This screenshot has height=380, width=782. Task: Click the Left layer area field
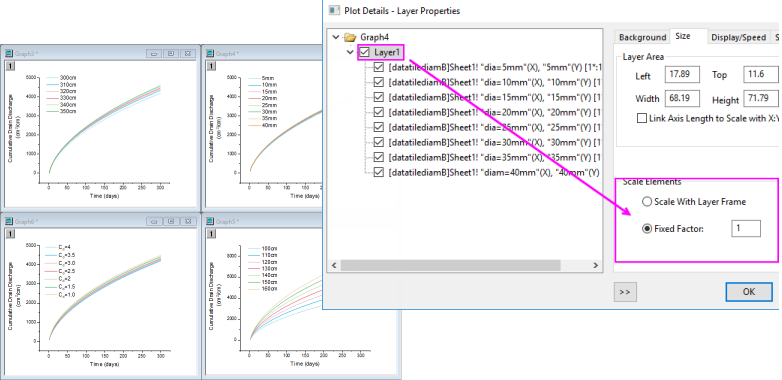(682, 75)
